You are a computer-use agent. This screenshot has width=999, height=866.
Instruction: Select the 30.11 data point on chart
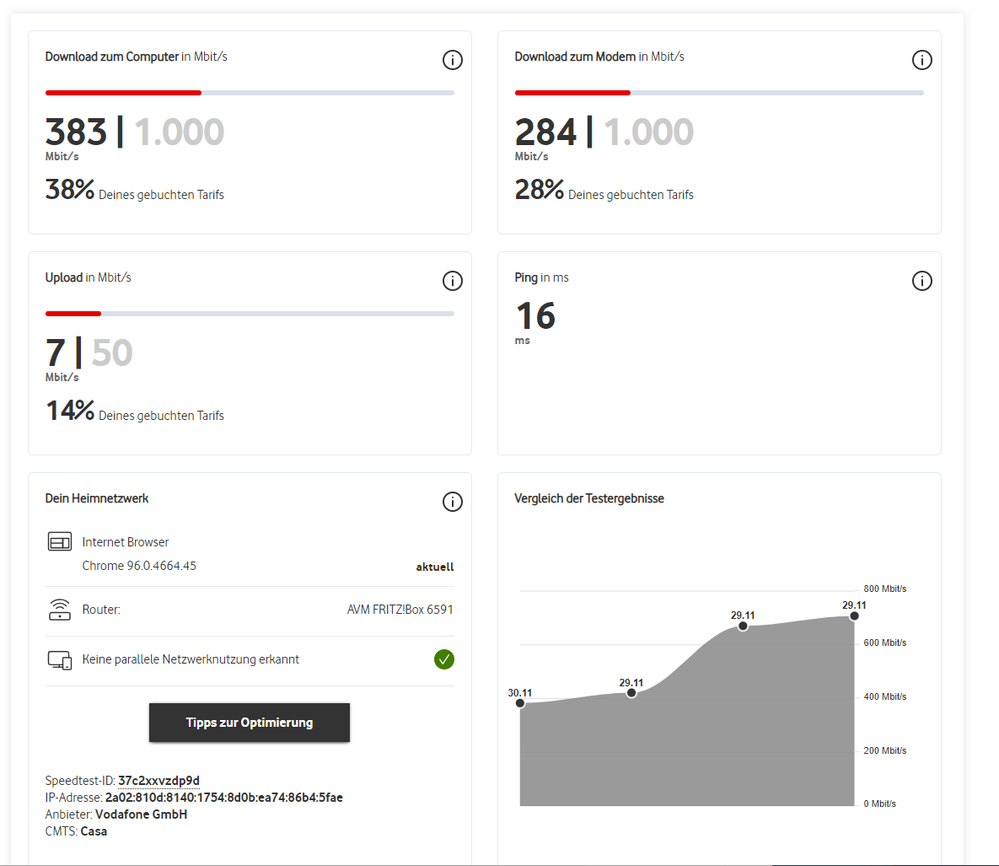click(520, 703)
